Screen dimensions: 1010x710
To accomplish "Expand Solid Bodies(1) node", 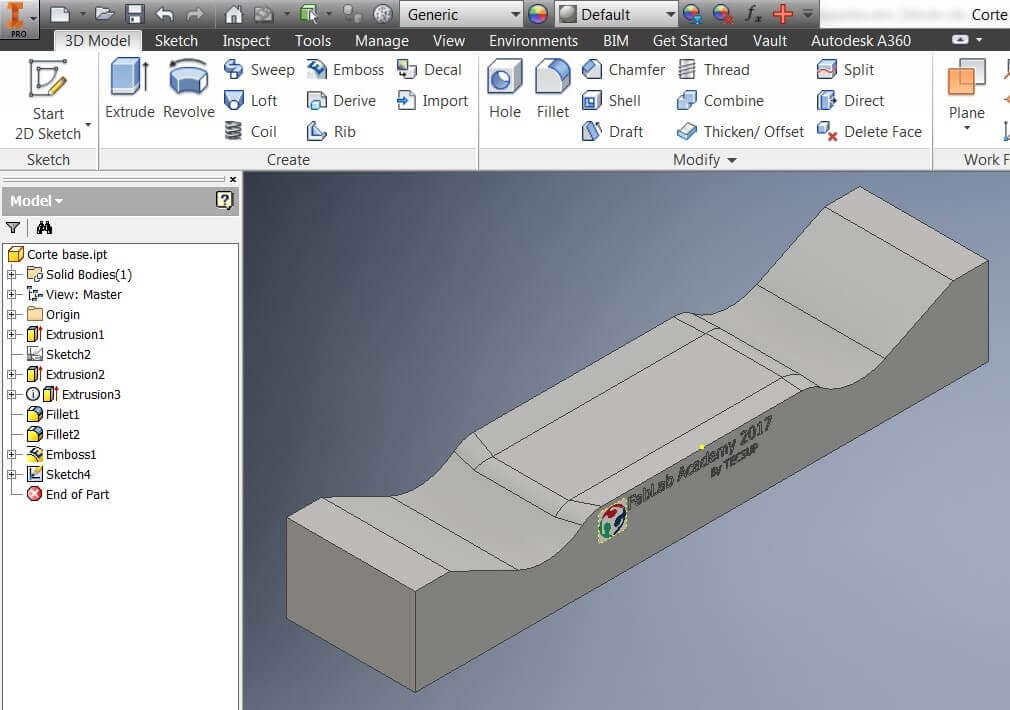I will click(x=11, y=274).
